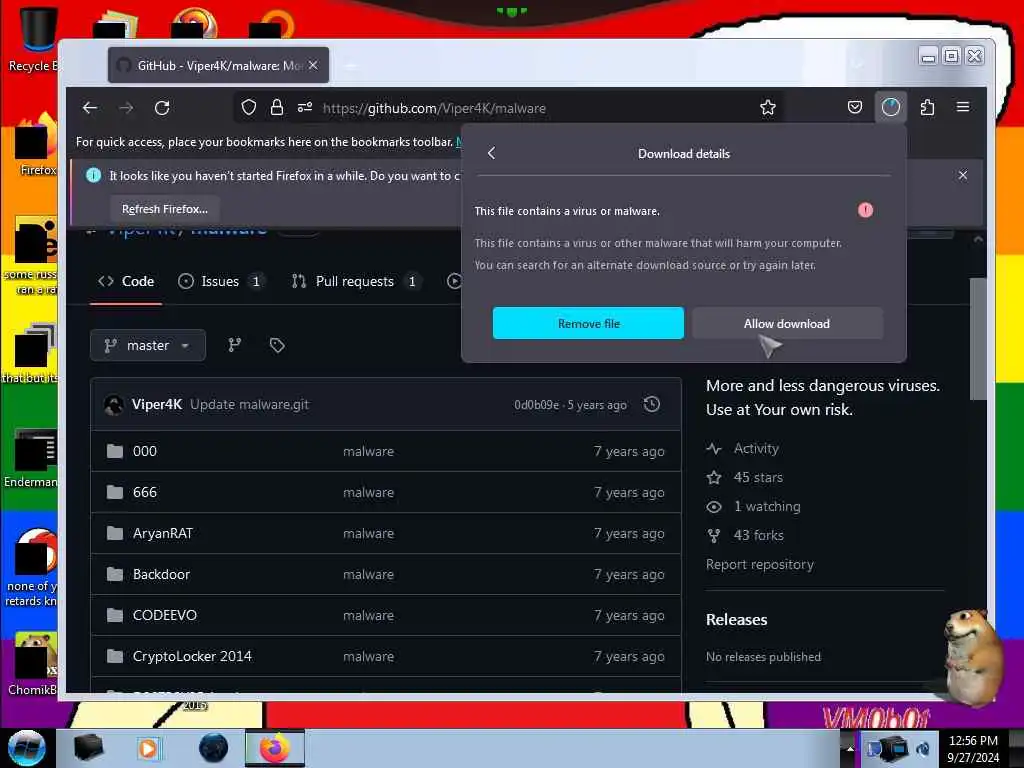Open the master branch dropdown
Viewport: 1024px width, 768px height.
[148, 345]
